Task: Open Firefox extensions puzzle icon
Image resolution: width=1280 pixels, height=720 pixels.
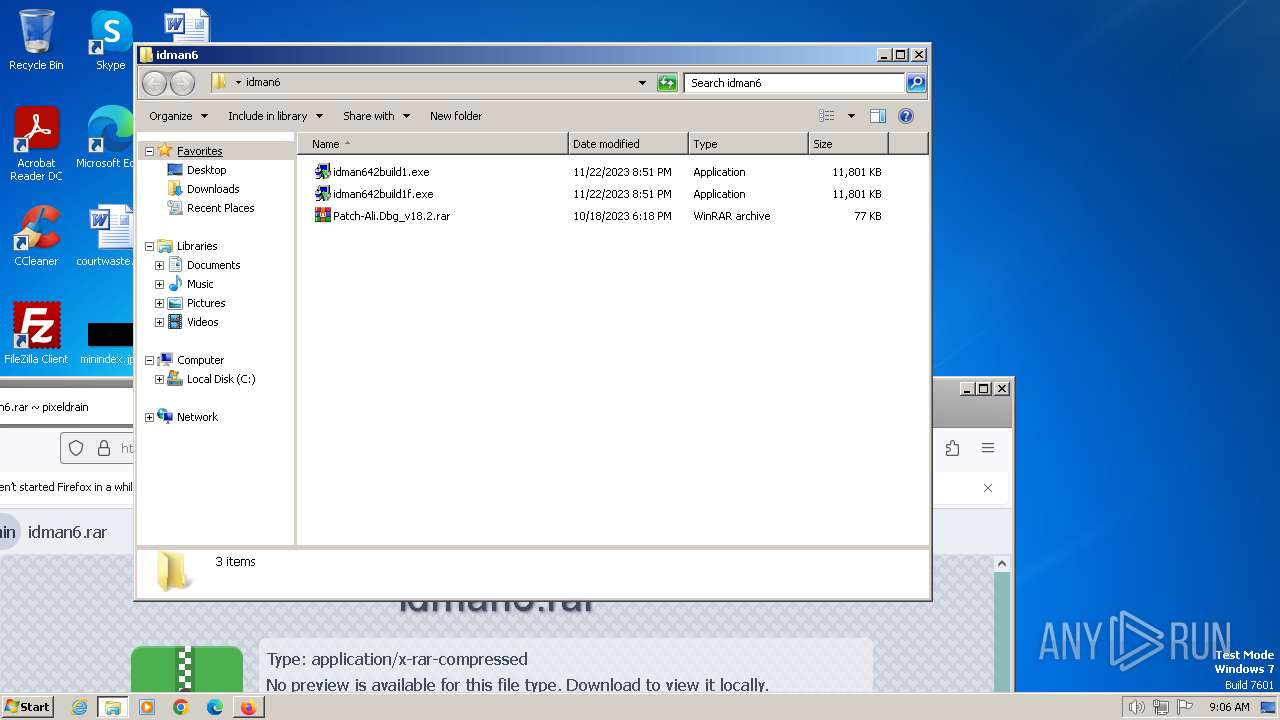Action: pyautogui.click(x=952, y=448)
